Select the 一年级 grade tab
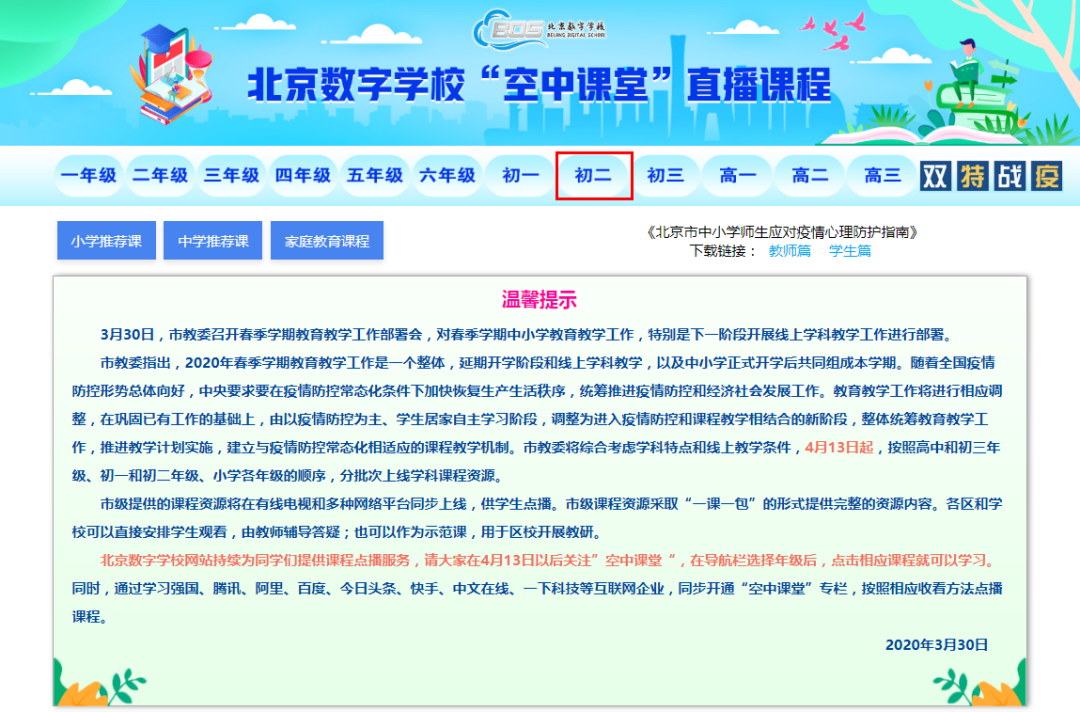 click(x=88, y=176)
